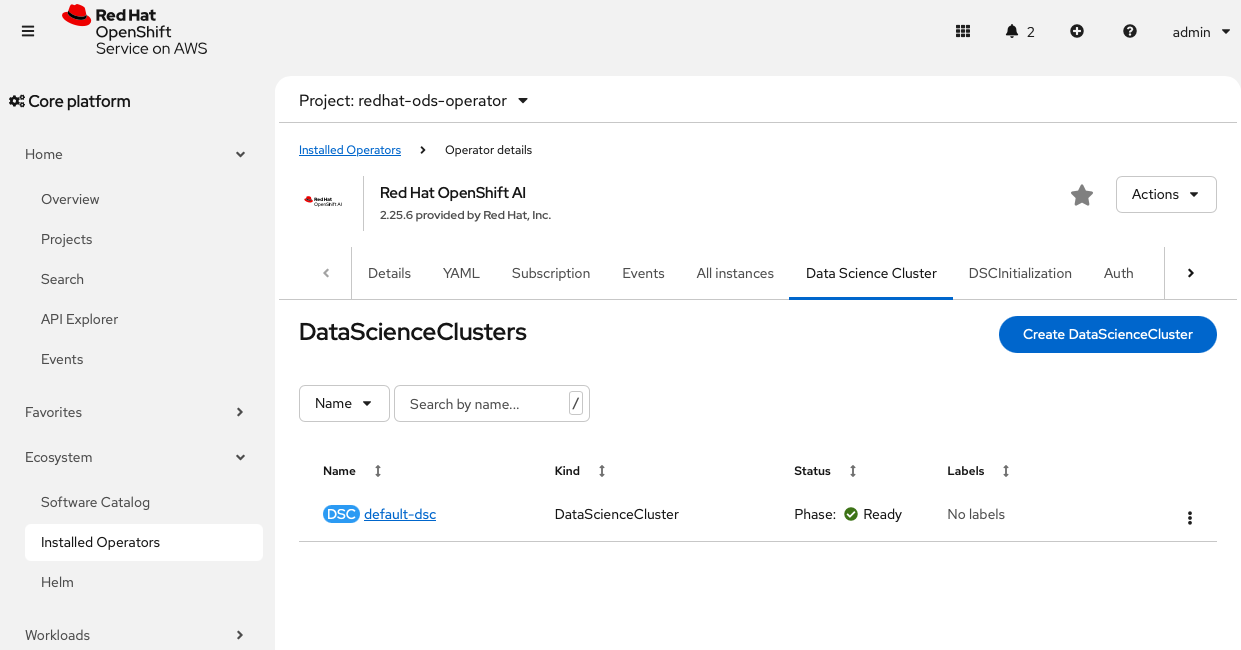
Task: Select Installed Operators in sidebar
Action: click(144, 542)
